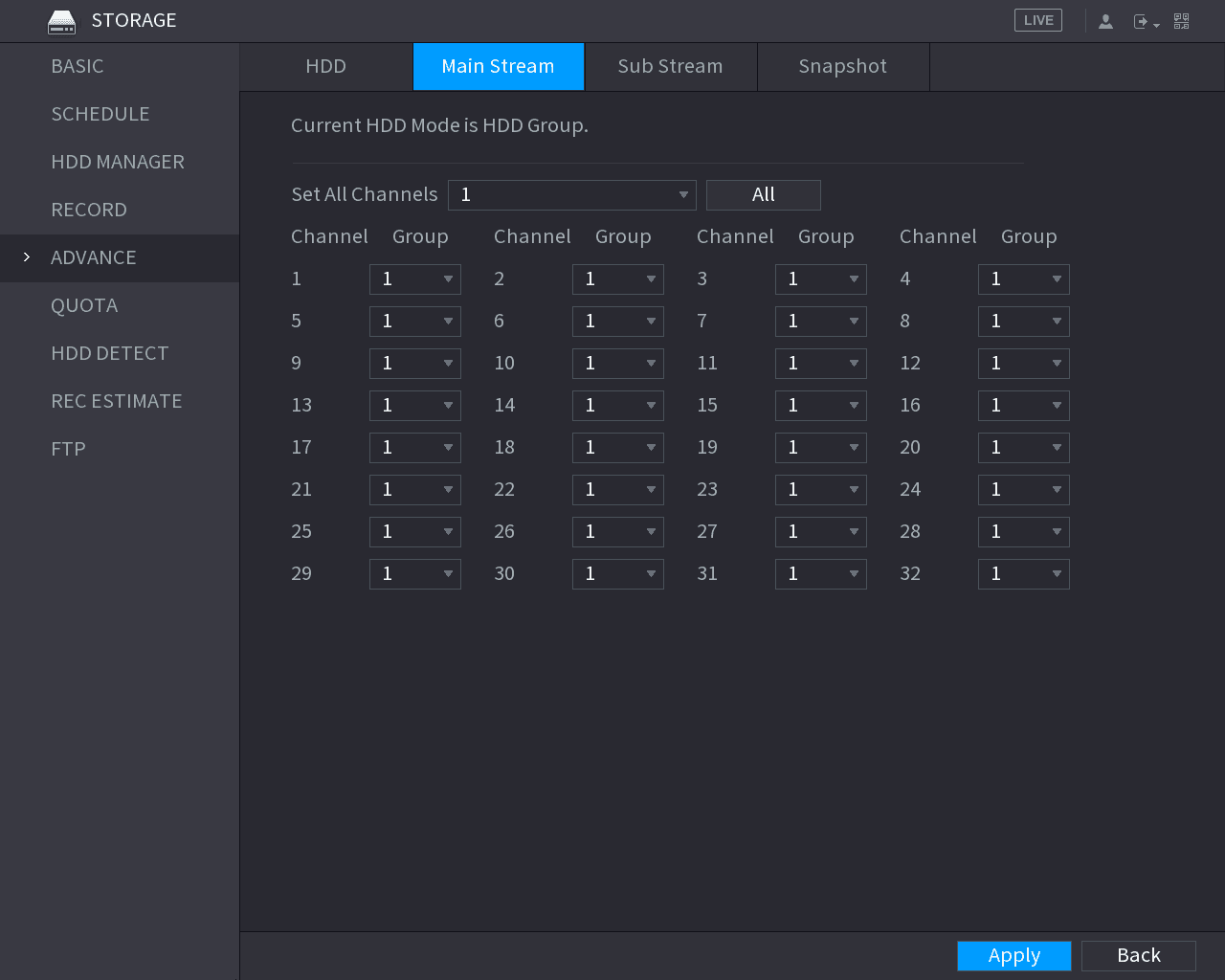Click the All button

click(x=764, y=195)
